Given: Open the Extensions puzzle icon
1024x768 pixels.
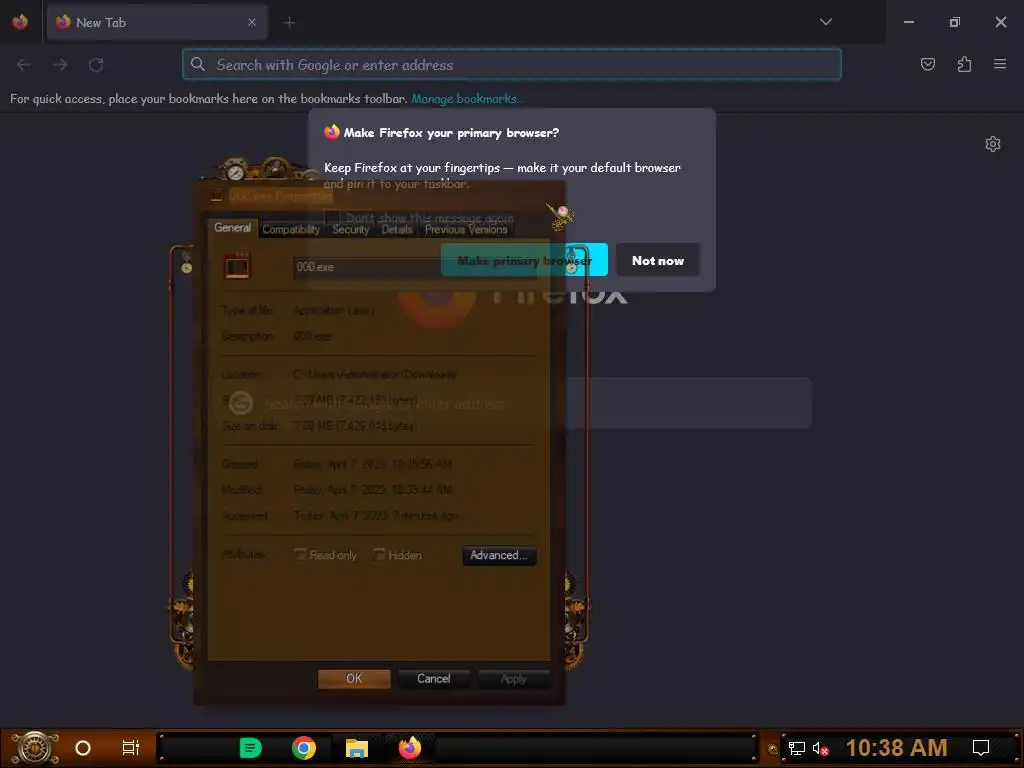Looking at the screenshot, I should (x=964, y=64).
